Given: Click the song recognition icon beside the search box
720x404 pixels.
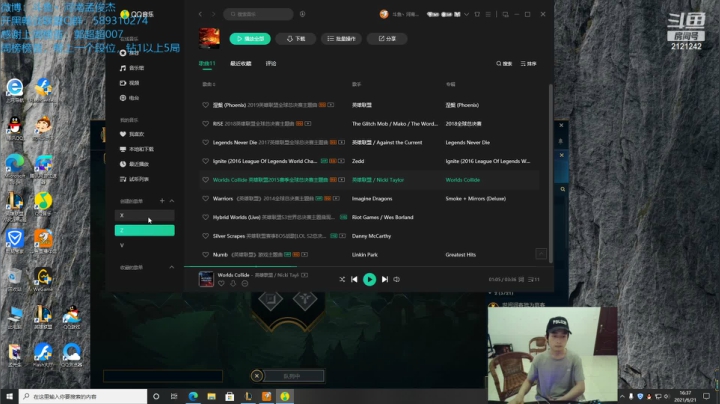Looking at the screenshot, I should (302, 14).
